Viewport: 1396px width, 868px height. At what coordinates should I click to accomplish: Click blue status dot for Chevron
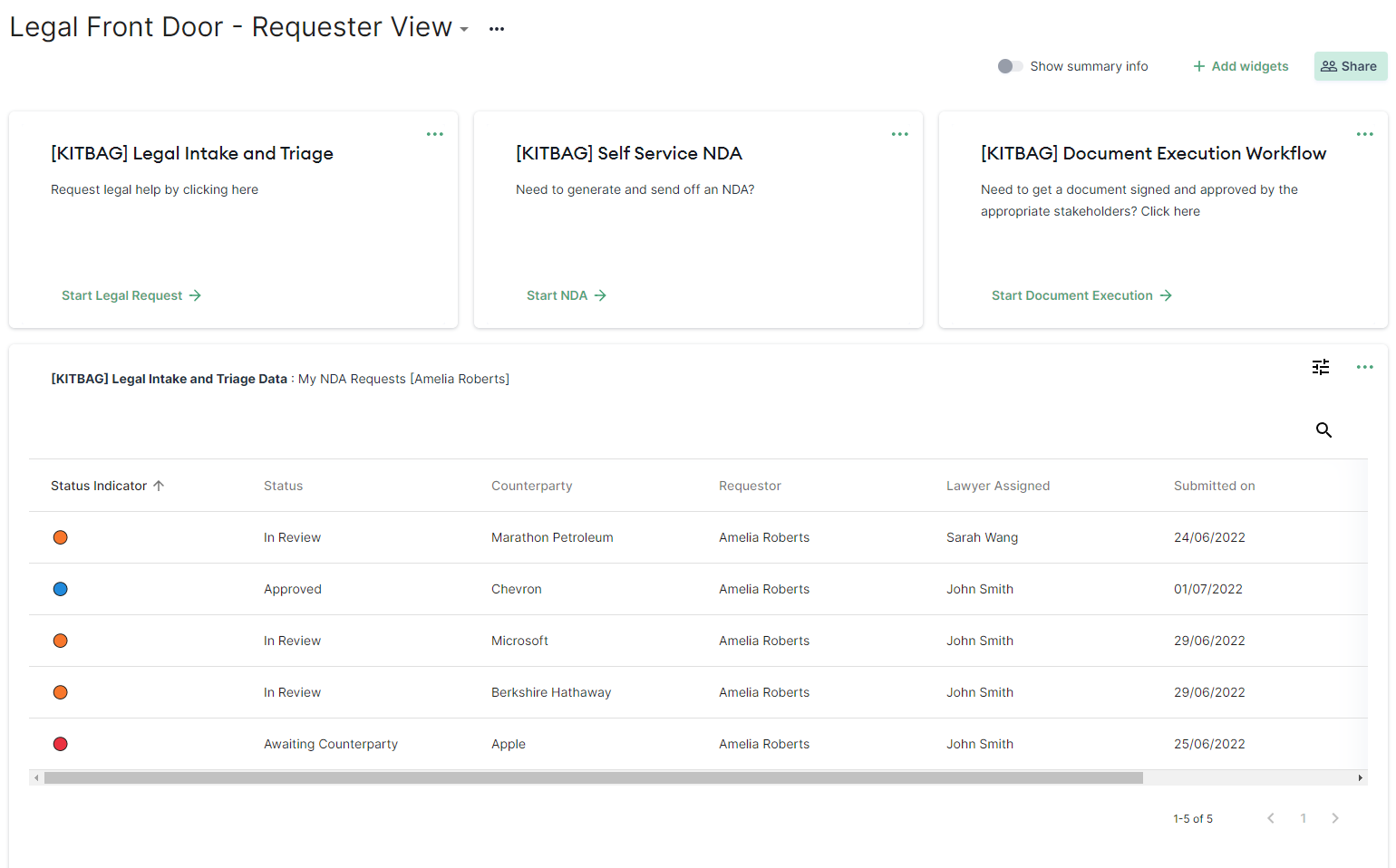point(61,589)
